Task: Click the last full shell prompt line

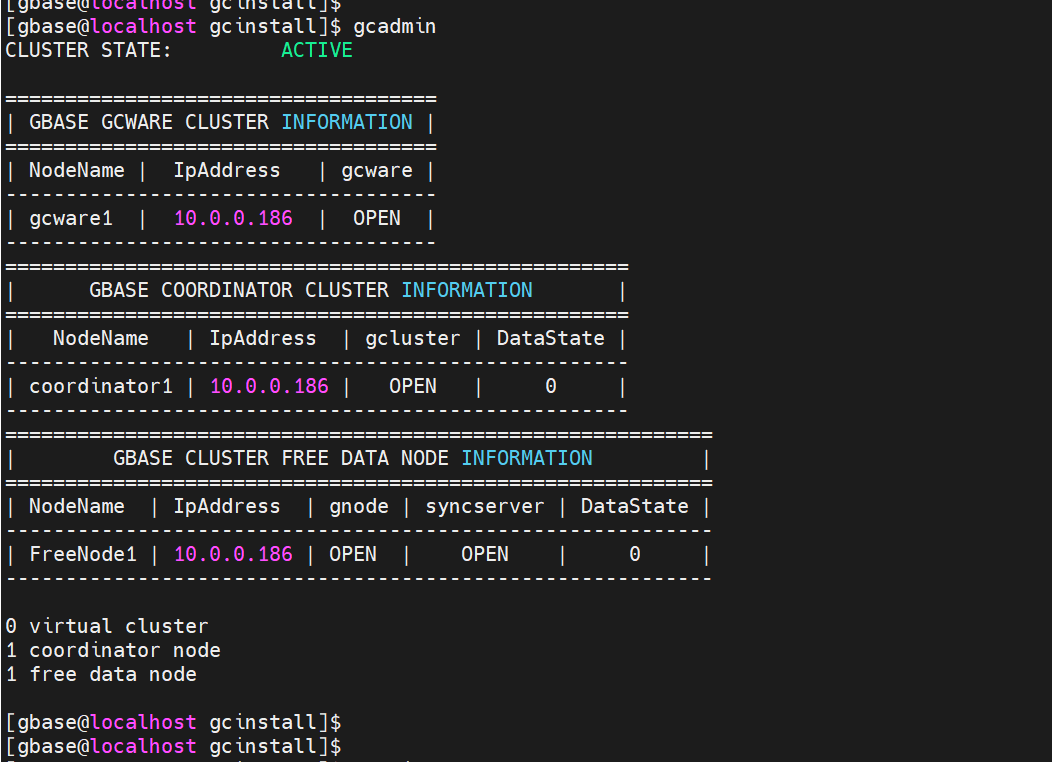Action: [174, 747]
